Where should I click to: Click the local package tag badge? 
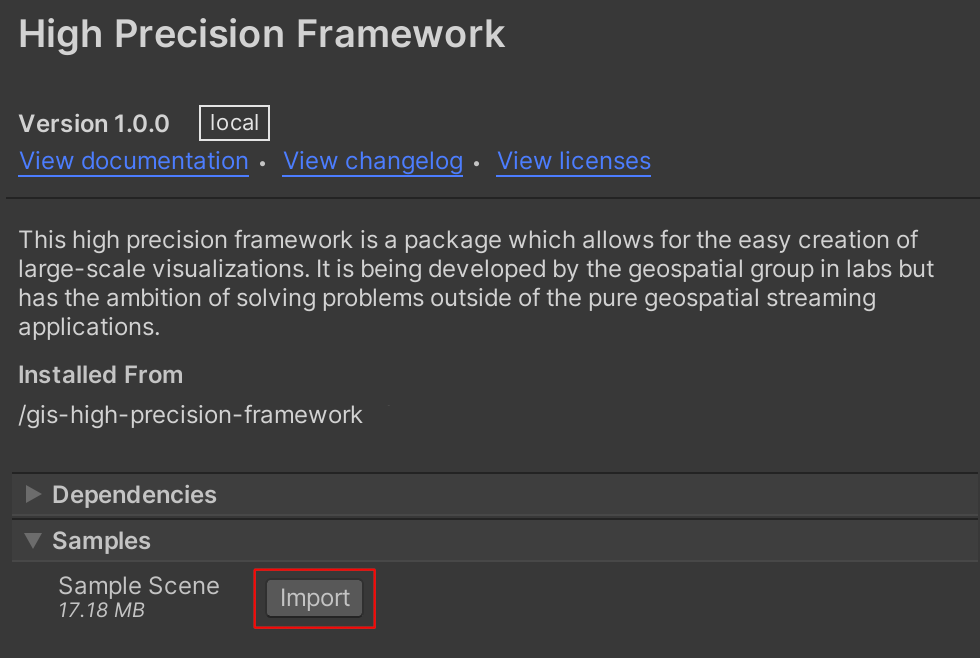234,123
